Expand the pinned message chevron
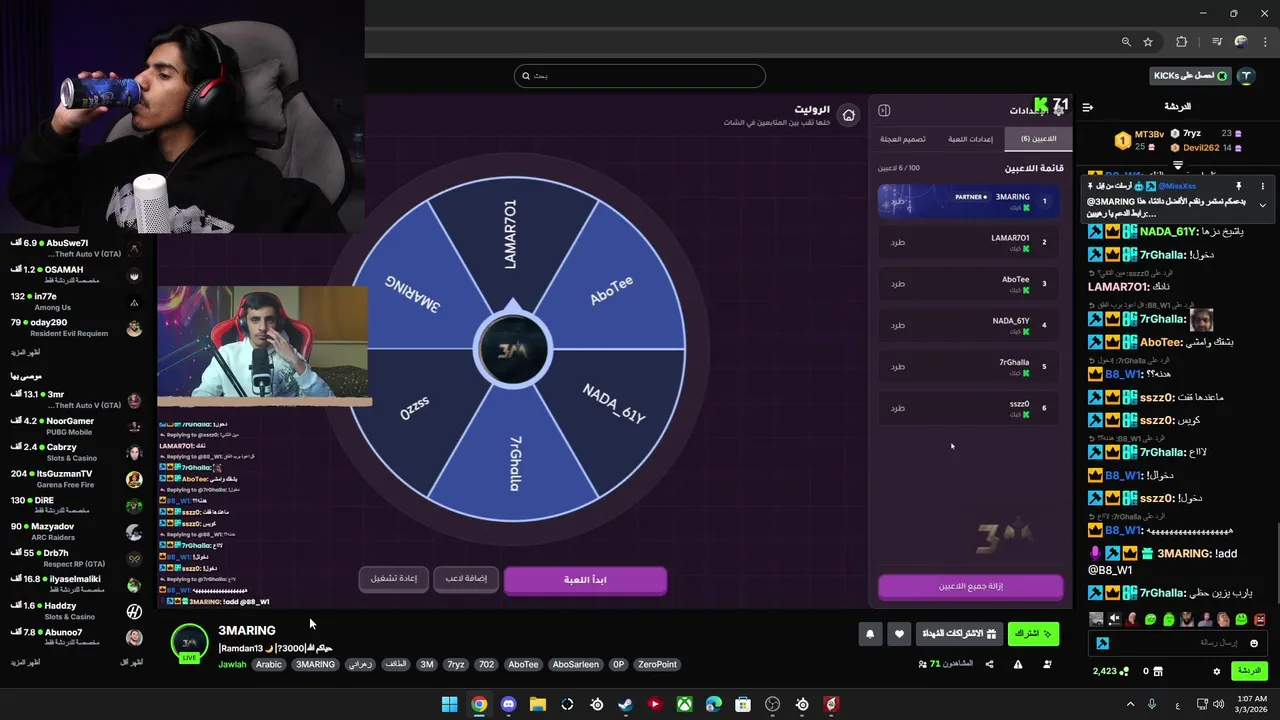This screenshot has height=720, width=1280. pos(1262,205)
